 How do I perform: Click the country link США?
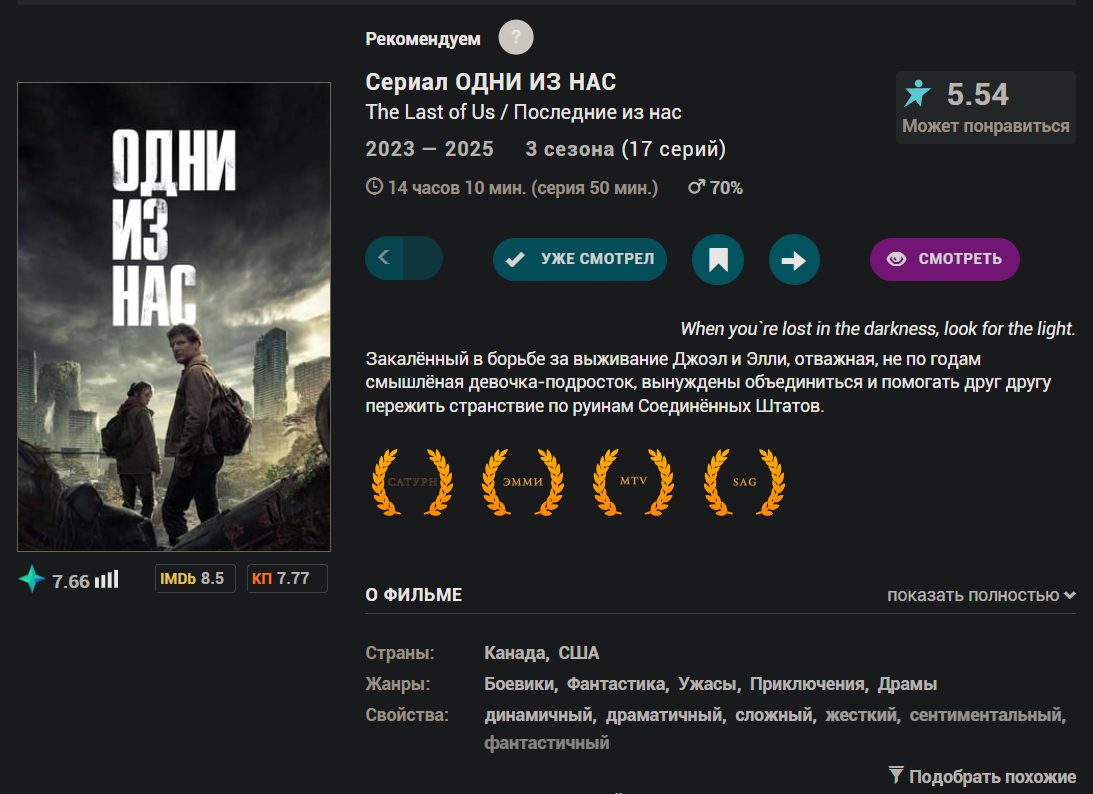(579, 653)
